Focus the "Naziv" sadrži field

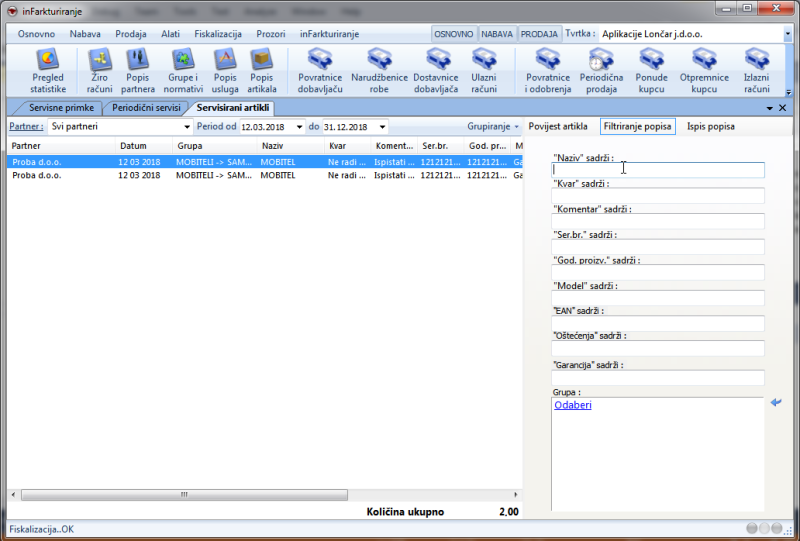tap(658, 170)
